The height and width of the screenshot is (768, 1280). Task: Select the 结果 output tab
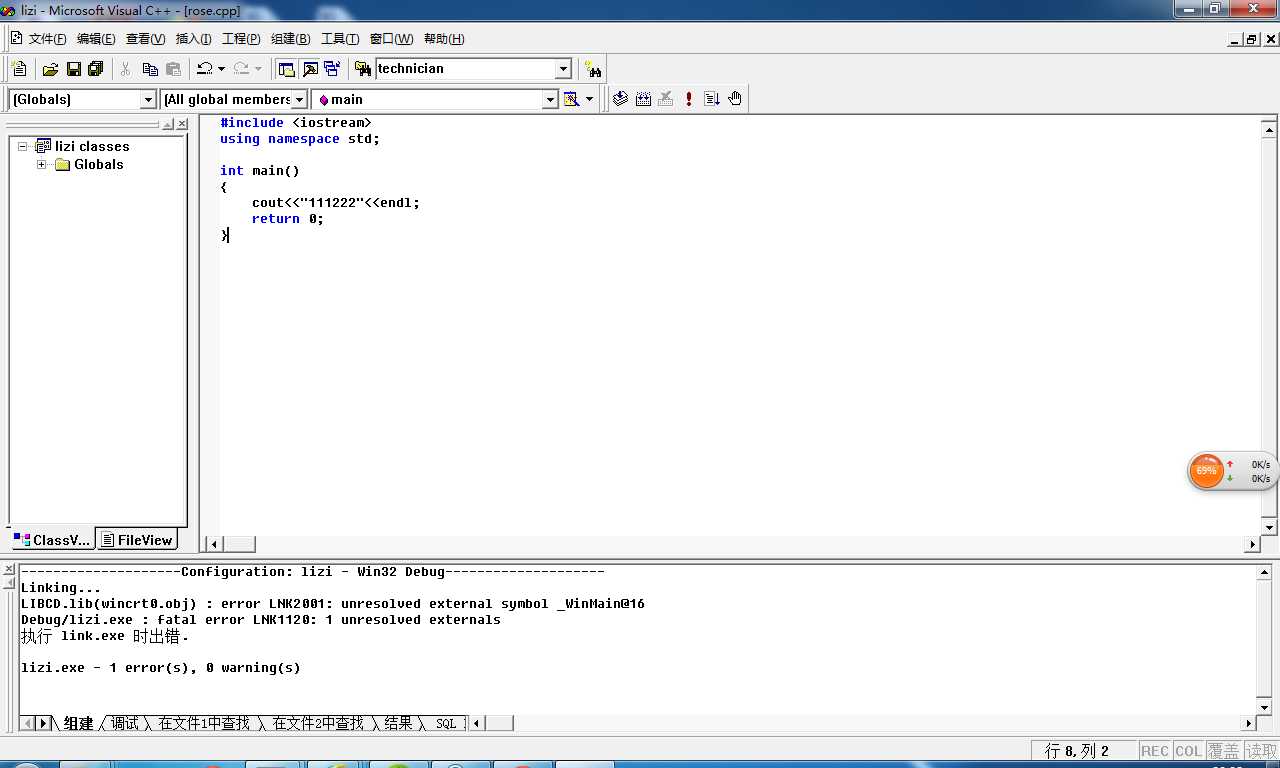click(398, 723)
